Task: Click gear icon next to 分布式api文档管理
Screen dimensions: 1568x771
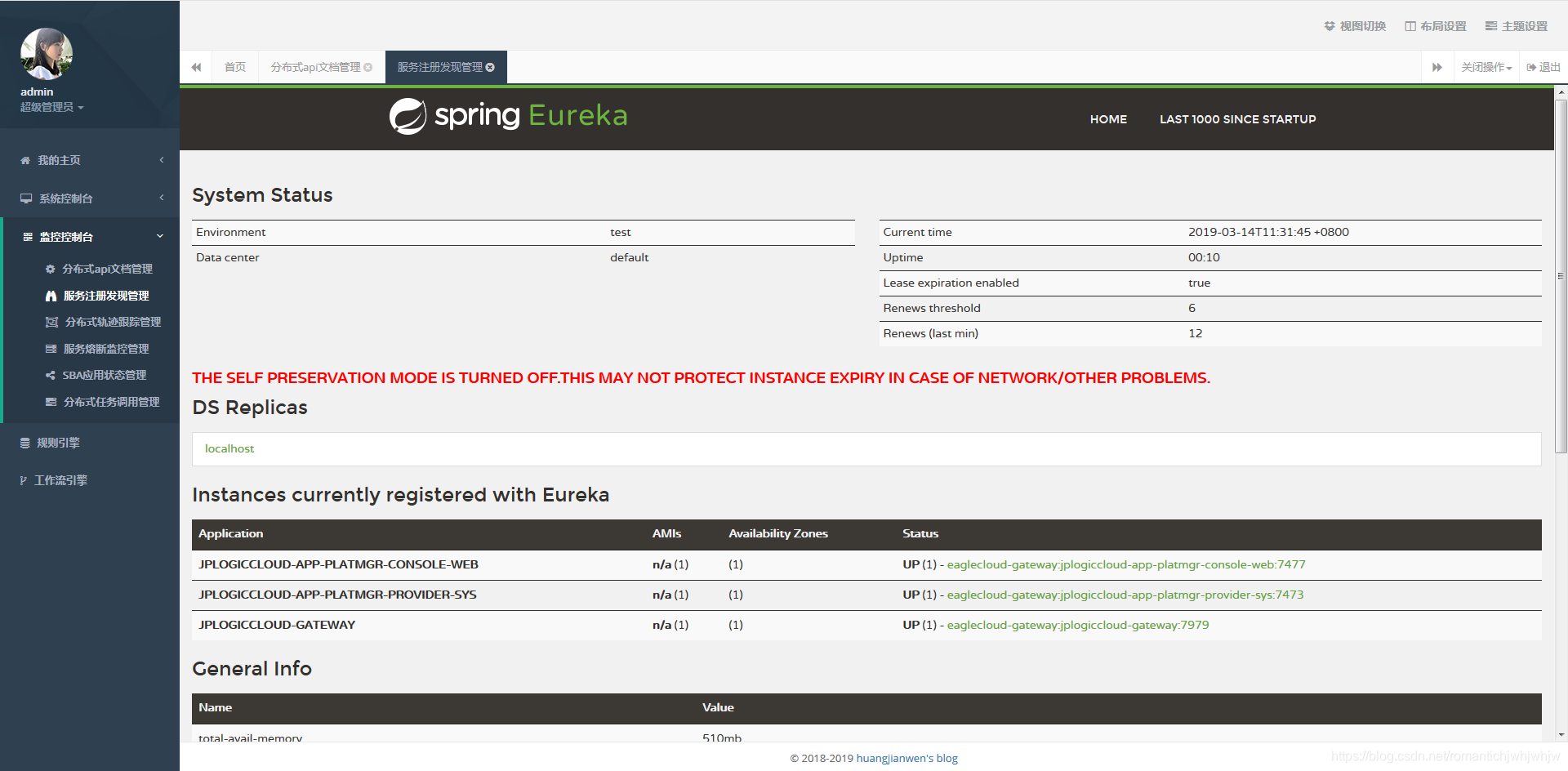Action: tap(51, 269)
